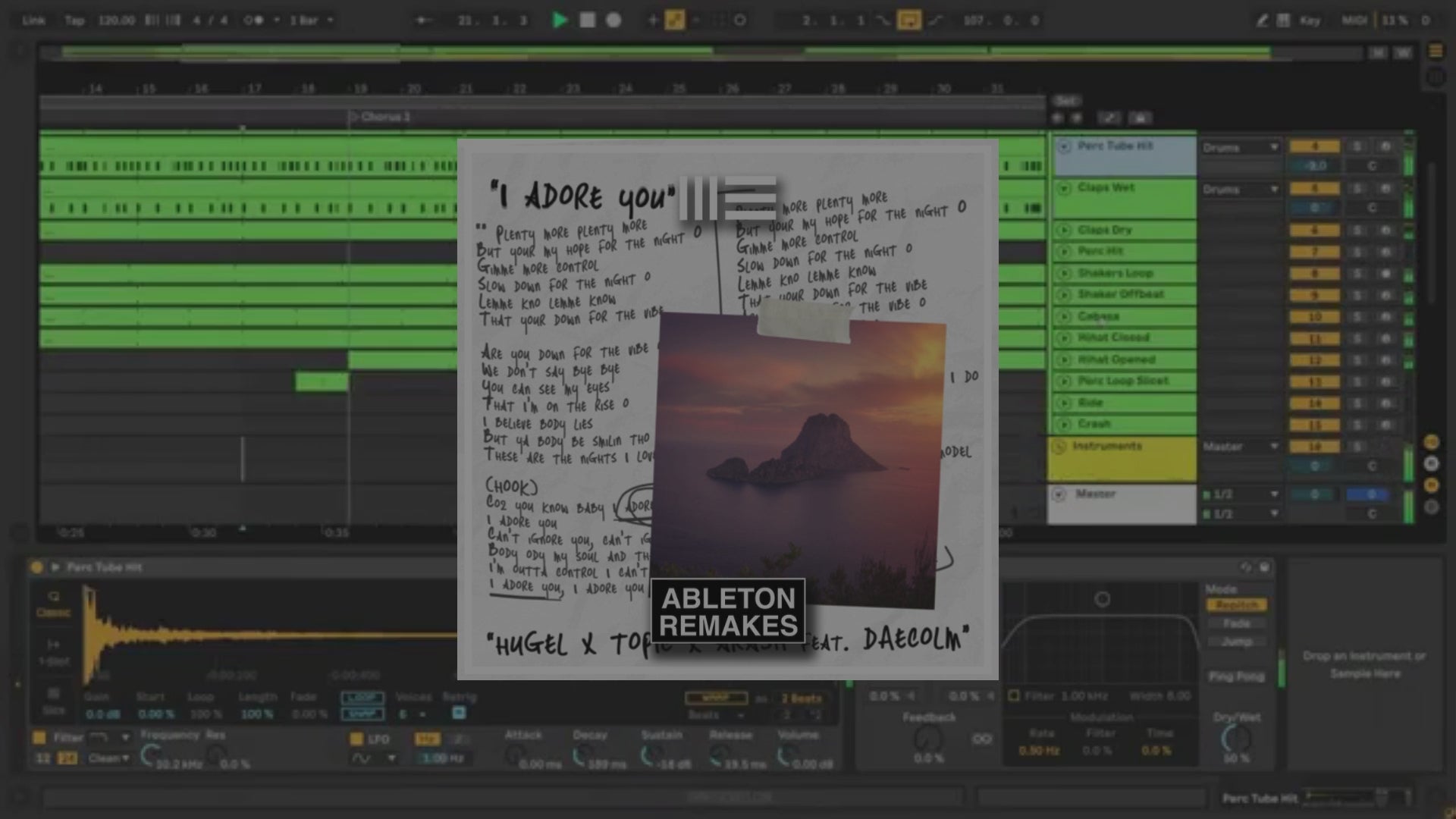Start playback with the green Play button
Image resolution: width=1456 pixels, height=819 pixels.
click(560, 20)
